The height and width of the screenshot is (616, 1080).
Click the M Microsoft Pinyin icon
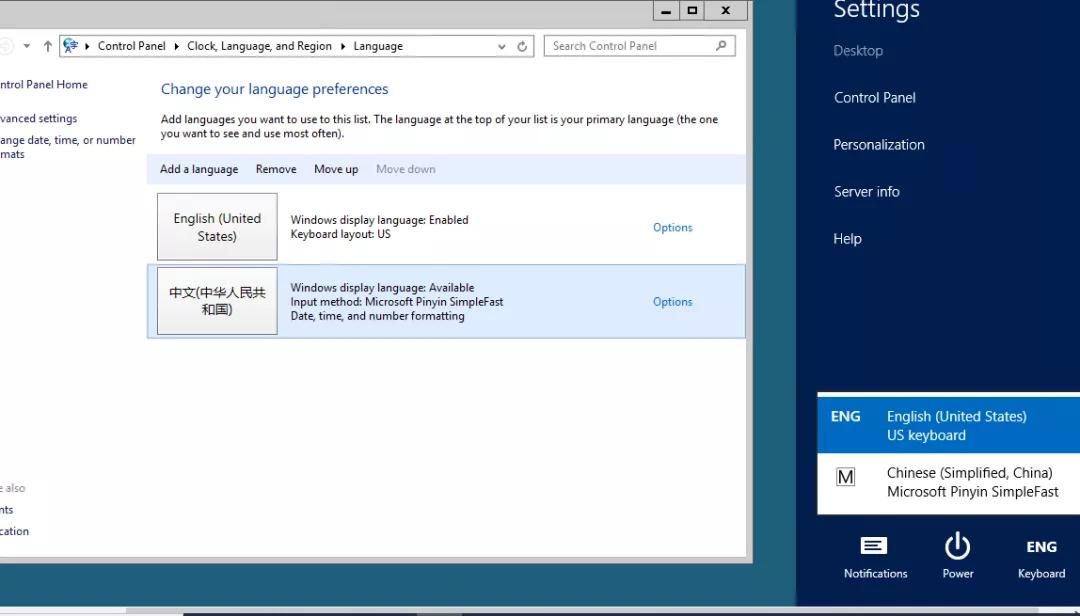pos(845,477)
